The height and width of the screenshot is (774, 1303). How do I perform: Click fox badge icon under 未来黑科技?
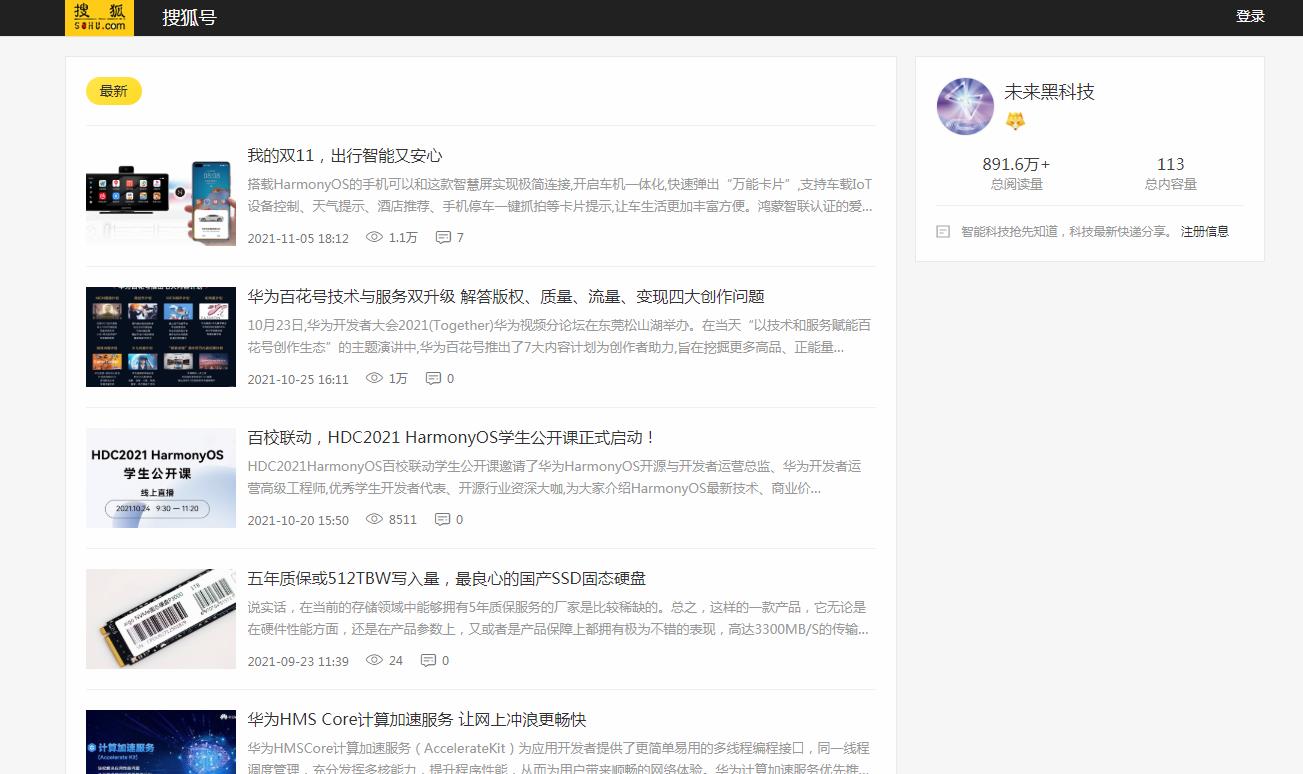click(x=1015, y=121)
